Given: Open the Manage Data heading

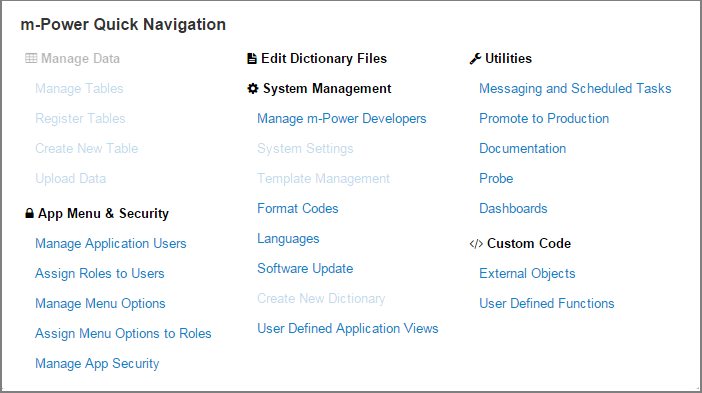Looking at the screenshot, I should click(x=81, y=59).
